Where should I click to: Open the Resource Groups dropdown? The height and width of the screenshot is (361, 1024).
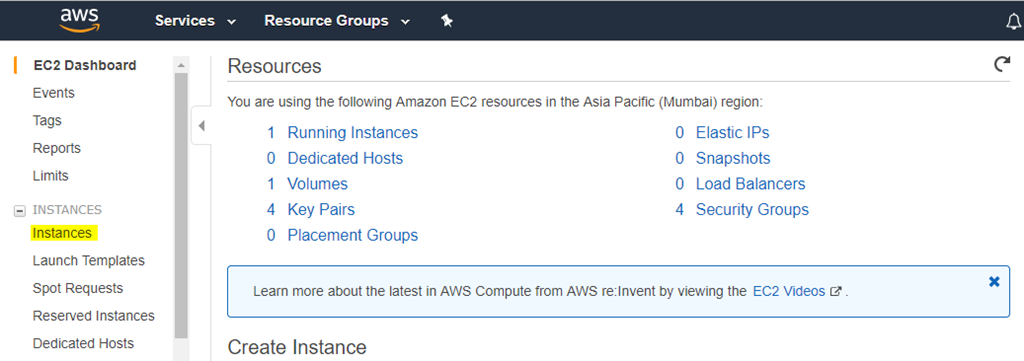337,21
